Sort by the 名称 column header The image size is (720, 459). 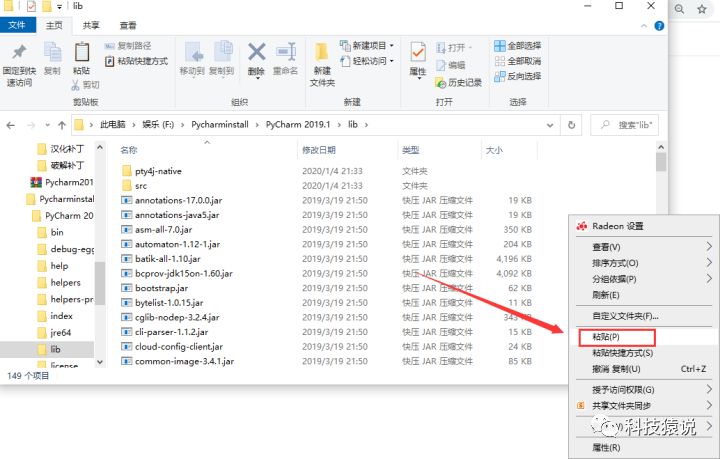point(129,150)
